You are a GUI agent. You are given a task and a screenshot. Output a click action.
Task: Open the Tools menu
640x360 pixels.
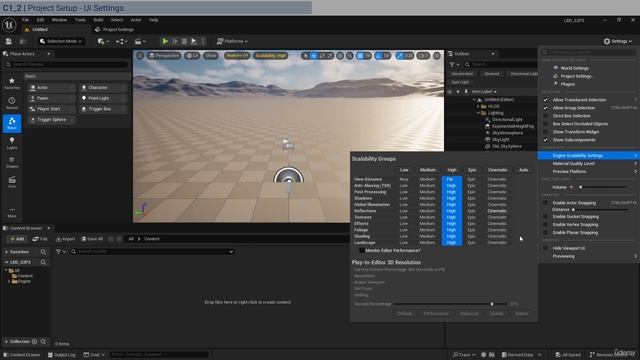click(80, 20)
